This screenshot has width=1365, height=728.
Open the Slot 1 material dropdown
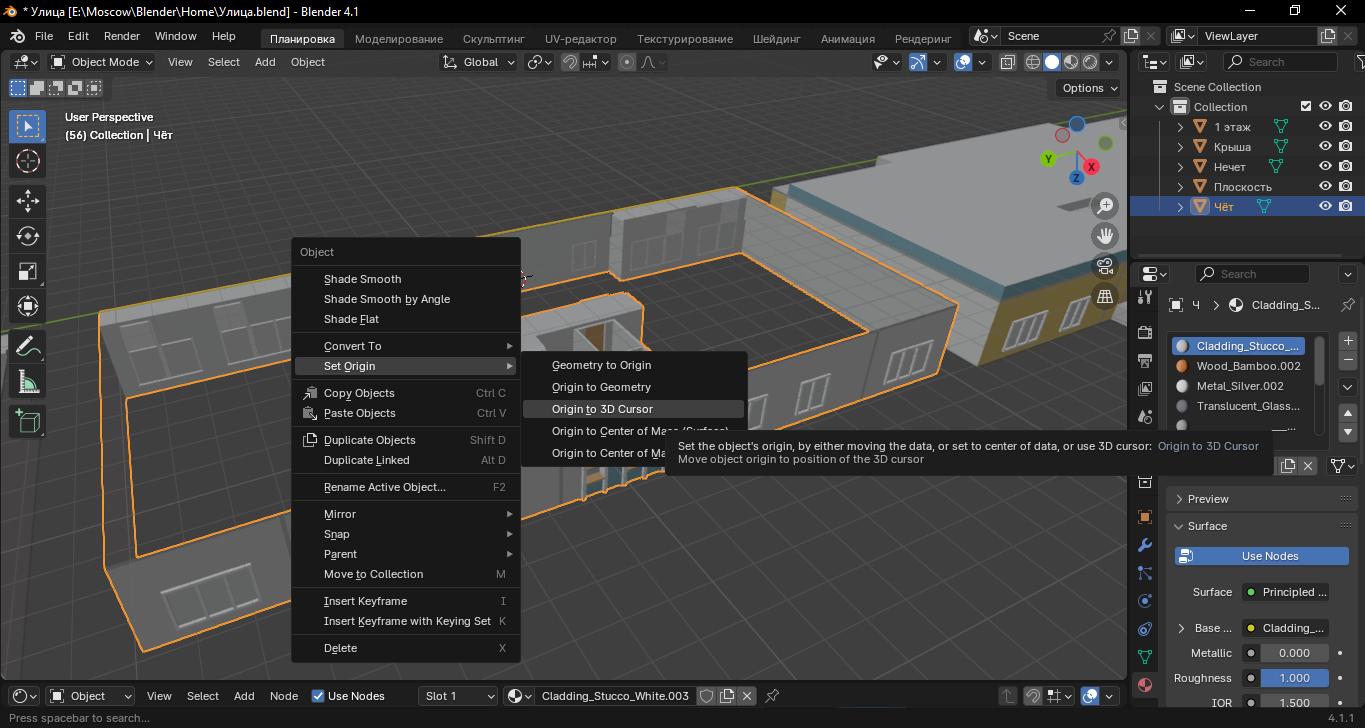click(459, 696)
